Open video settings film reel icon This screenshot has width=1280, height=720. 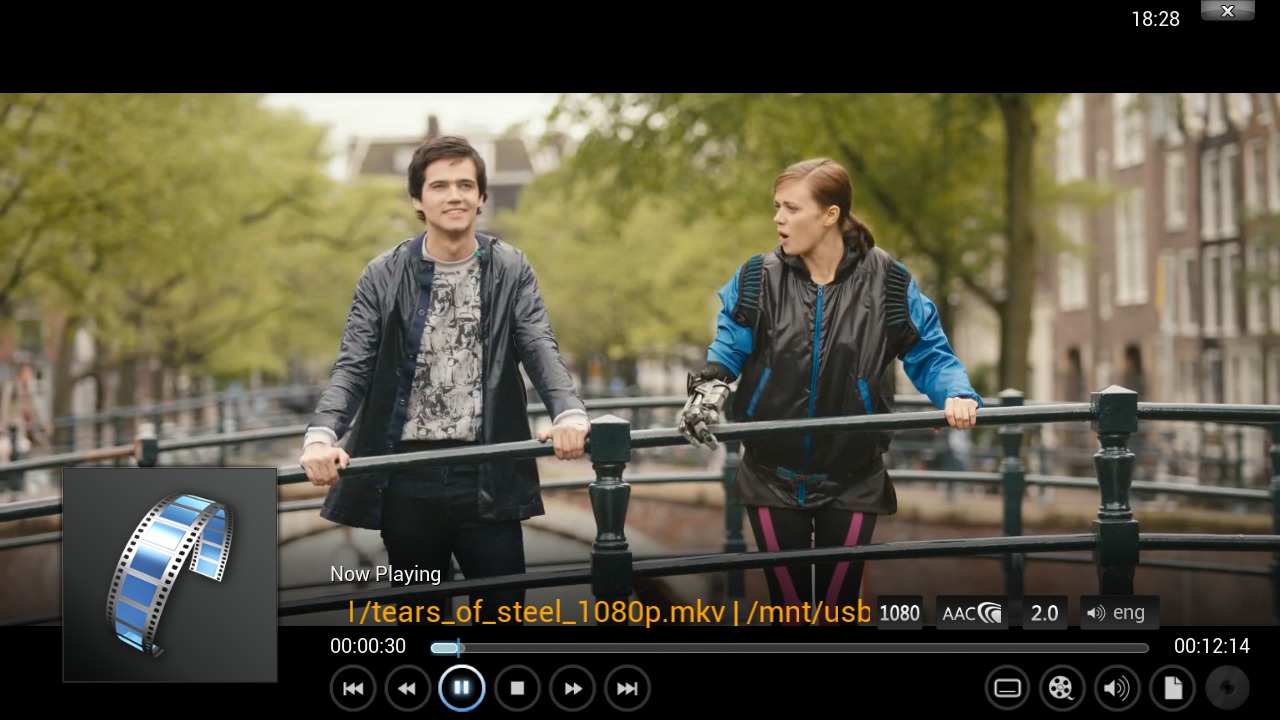pyautogui.click(x=1062, y=688)
